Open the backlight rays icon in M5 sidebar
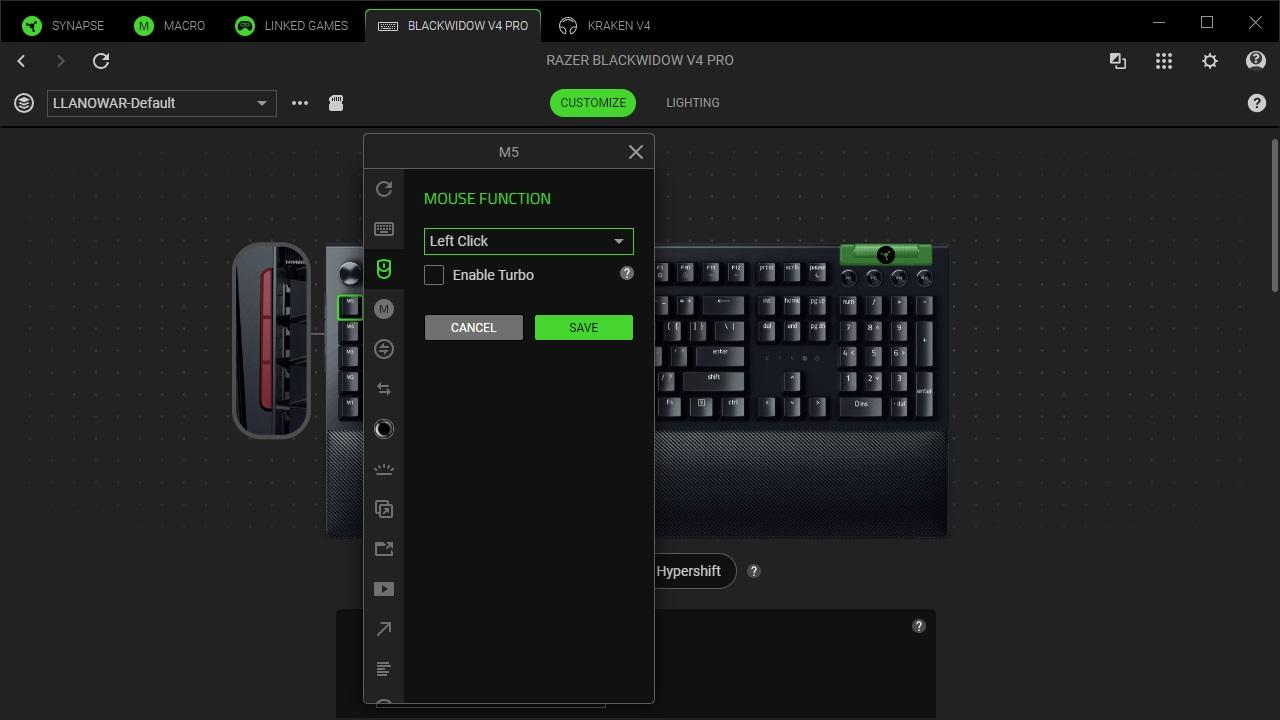This screenshot has height=720, width=1280. [384, 469]
